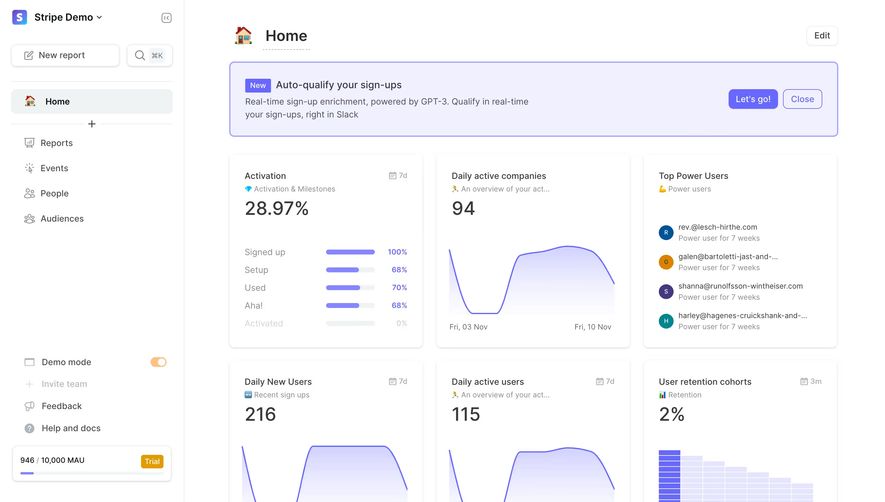Screen dimensions: 885x502
Task: Click the 28.97% activation value
Action: (x=277, y=208)
